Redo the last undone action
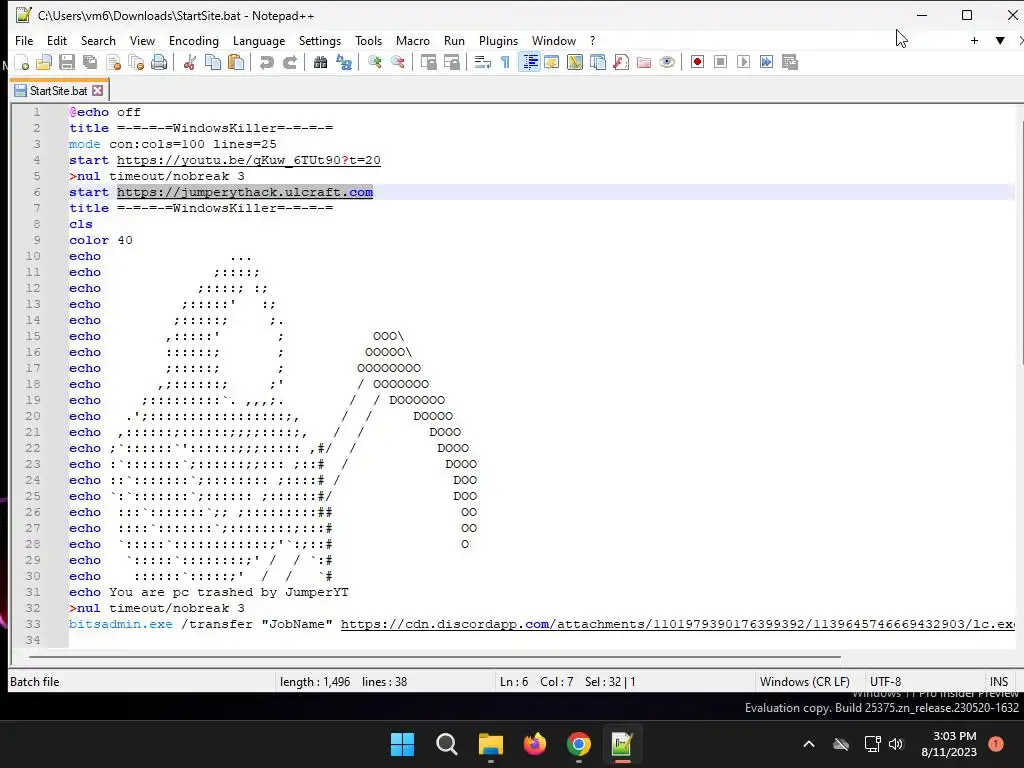 click(290, 63)
